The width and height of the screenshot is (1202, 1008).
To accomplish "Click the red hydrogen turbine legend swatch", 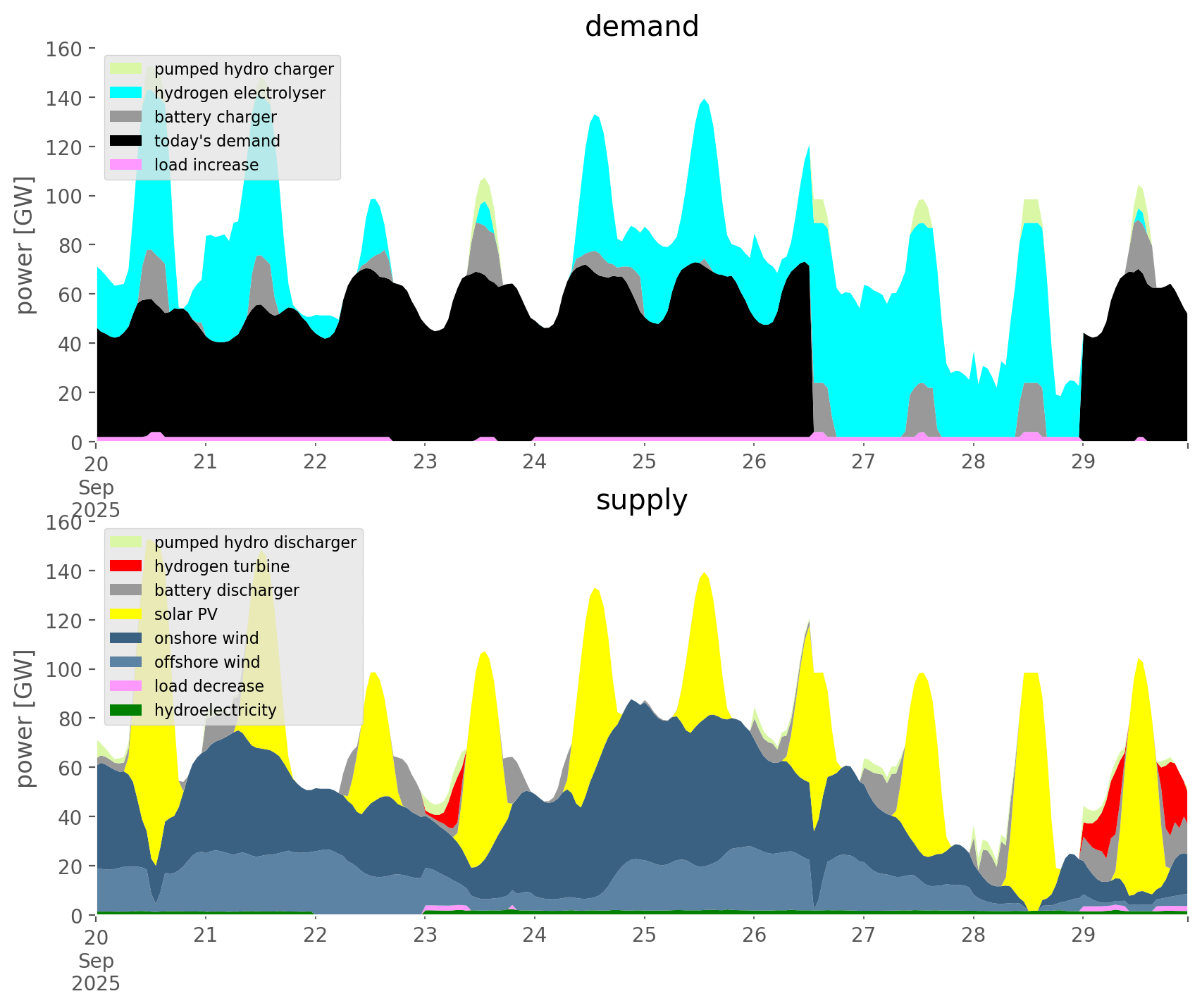I will [x=127, y=566].
